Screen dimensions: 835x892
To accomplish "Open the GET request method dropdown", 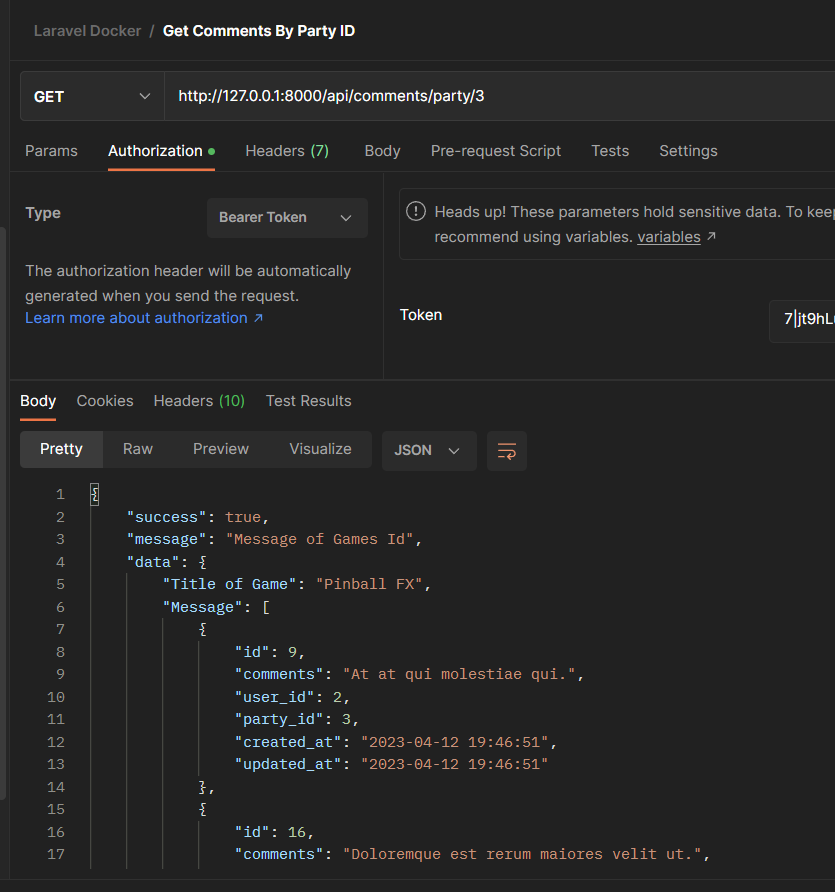I will click(x=91, y=96).
